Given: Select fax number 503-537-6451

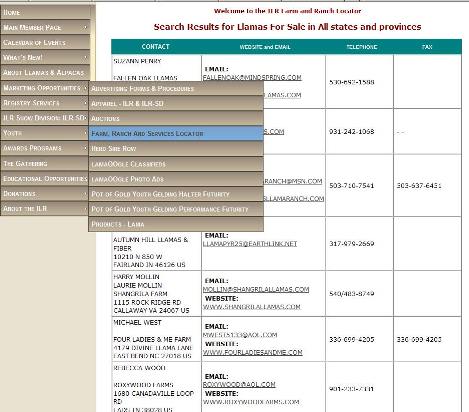Looking at the screenshot, I should tap(419, 186).
